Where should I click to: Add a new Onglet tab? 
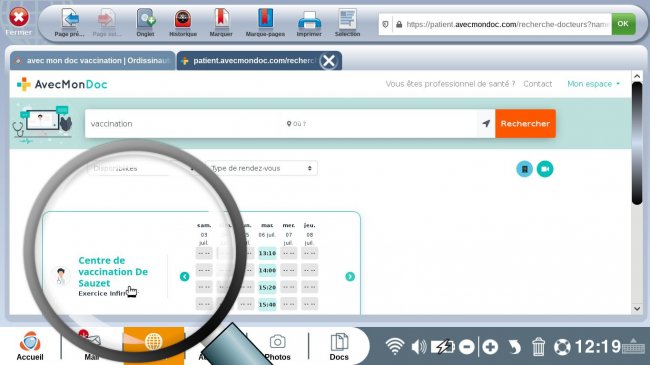(146, 23)
